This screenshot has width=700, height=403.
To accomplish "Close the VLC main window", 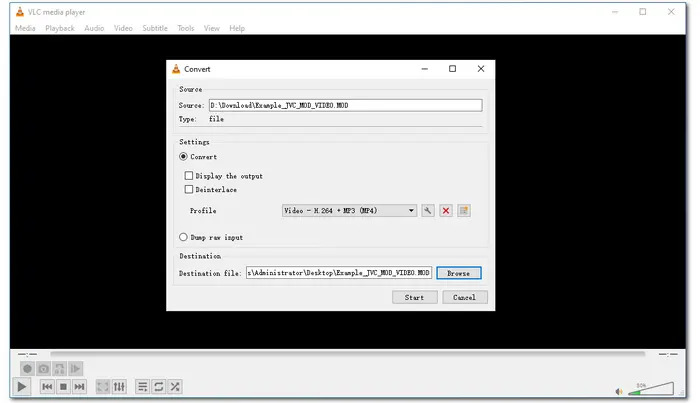I will pos(671,12).
